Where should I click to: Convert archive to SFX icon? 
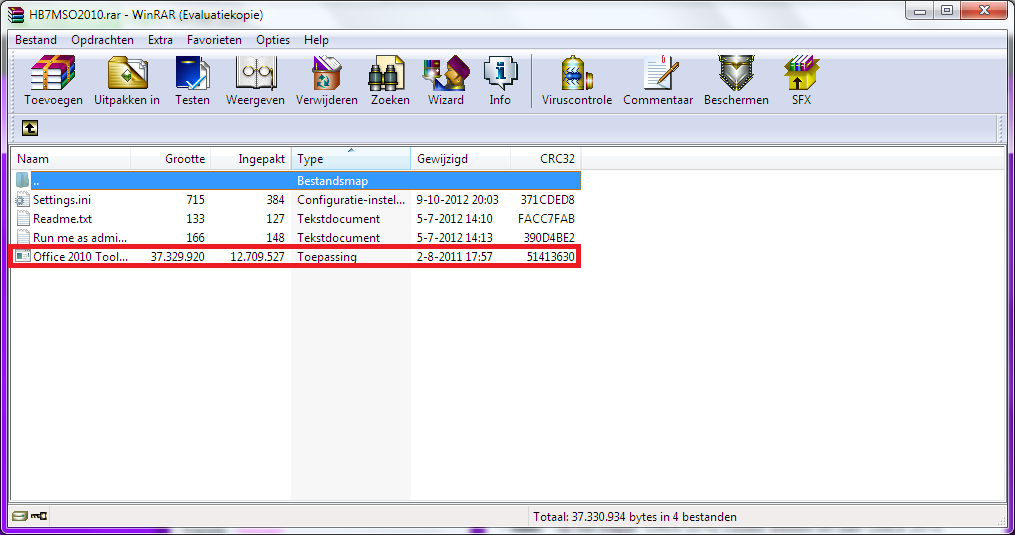click(x=801, y=73)
